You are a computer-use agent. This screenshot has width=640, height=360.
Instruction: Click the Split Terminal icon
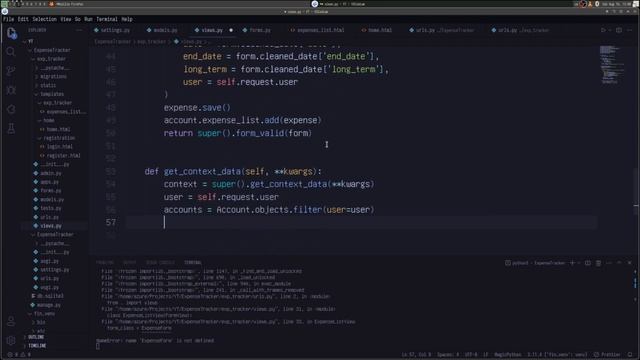pos(588,263)
